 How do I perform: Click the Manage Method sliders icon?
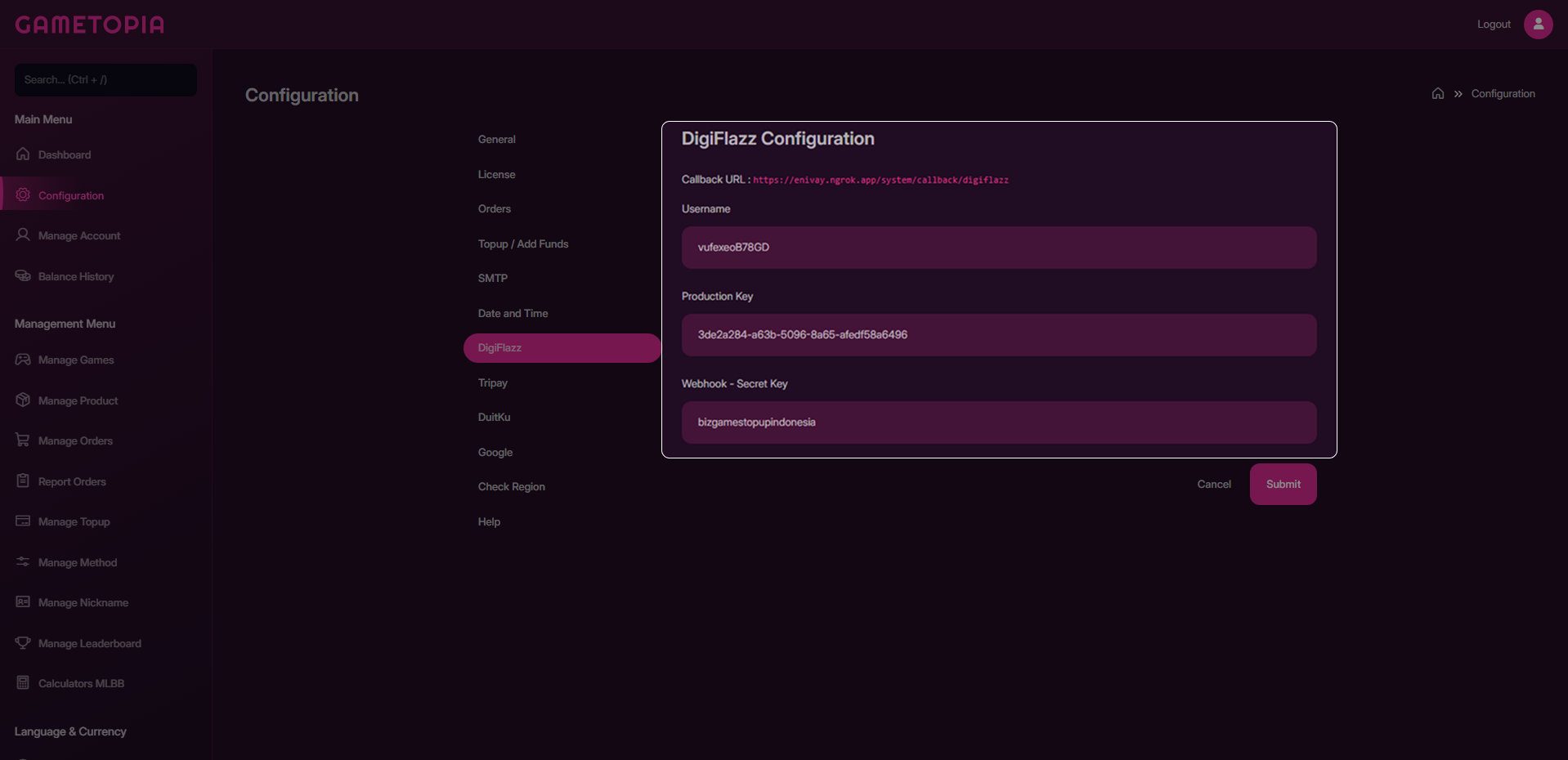coord(23,561)
